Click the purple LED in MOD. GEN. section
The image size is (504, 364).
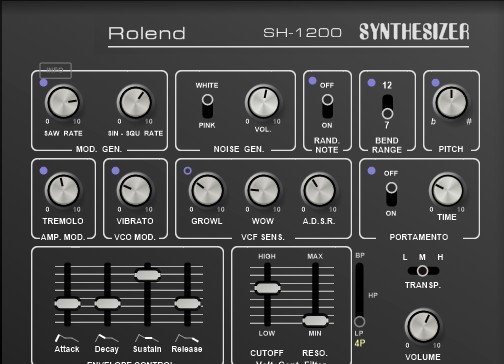43,83
